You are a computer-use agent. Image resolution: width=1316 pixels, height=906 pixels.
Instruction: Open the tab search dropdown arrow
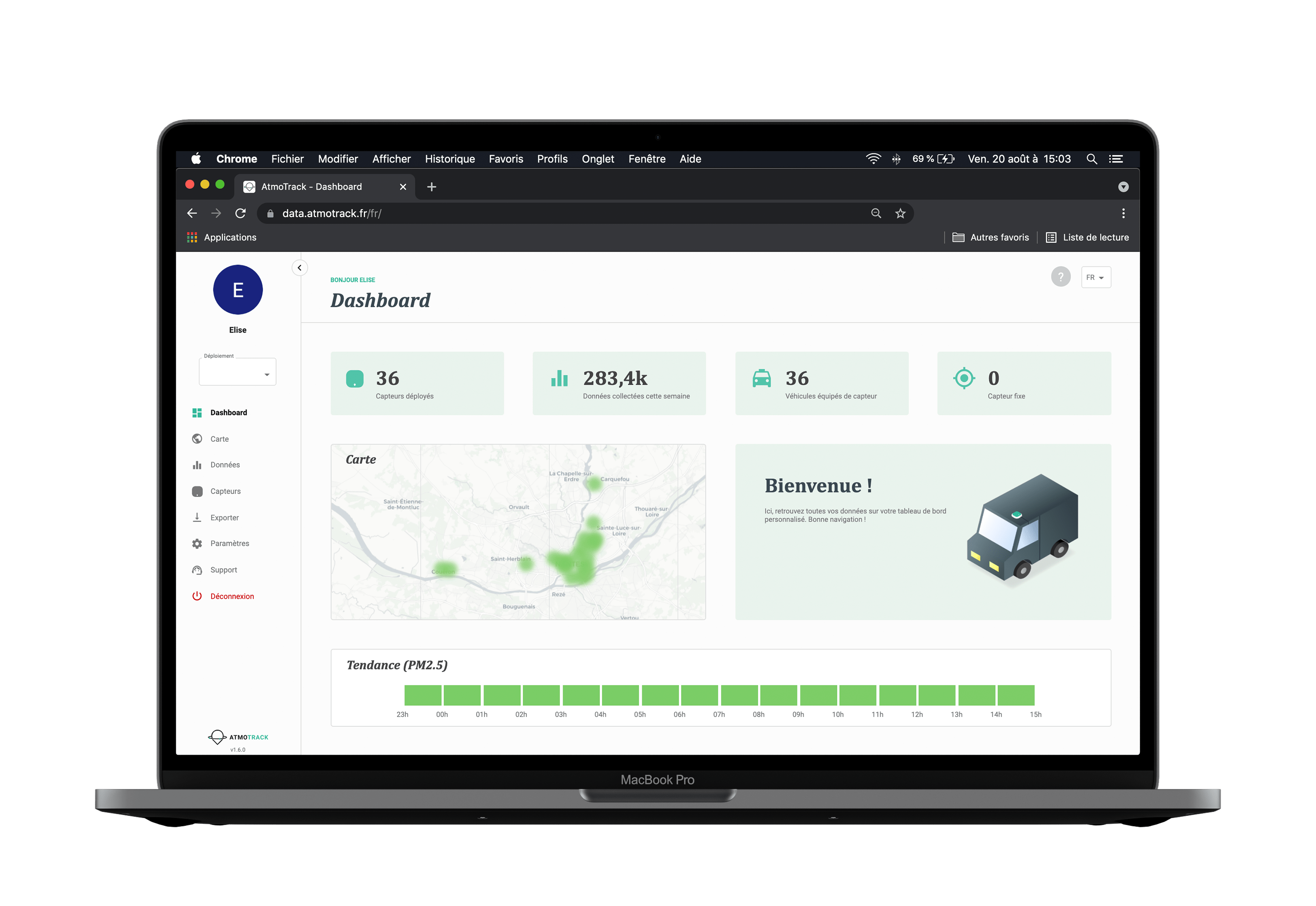pos(1123,187)
